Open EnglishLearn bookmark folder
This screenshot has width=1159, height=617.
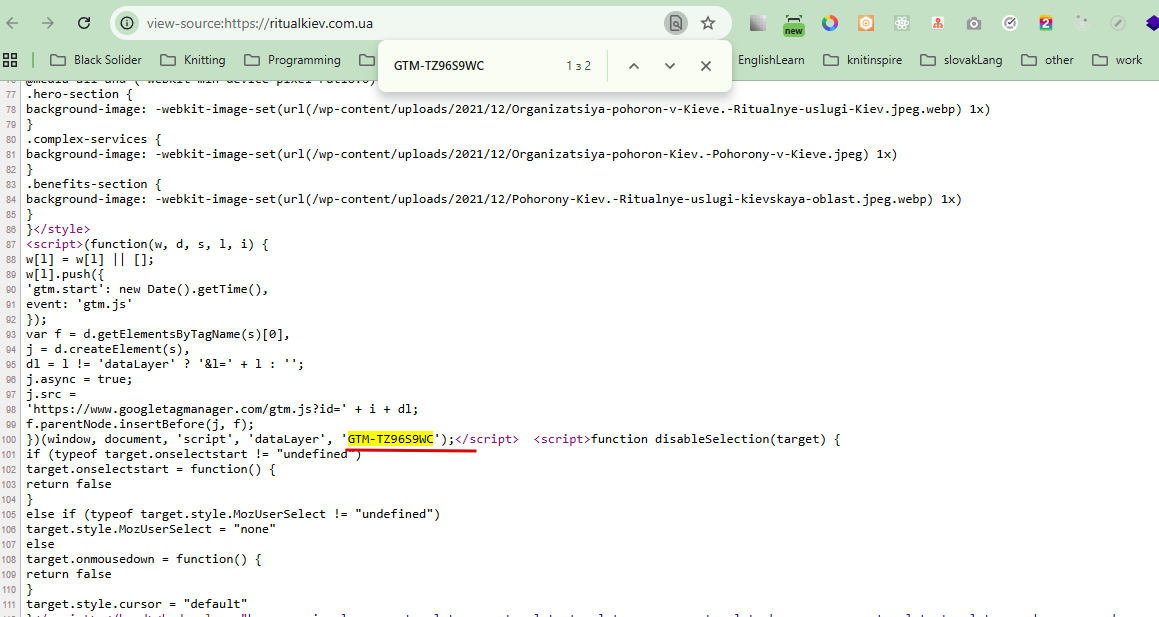[x=770, y=60]
